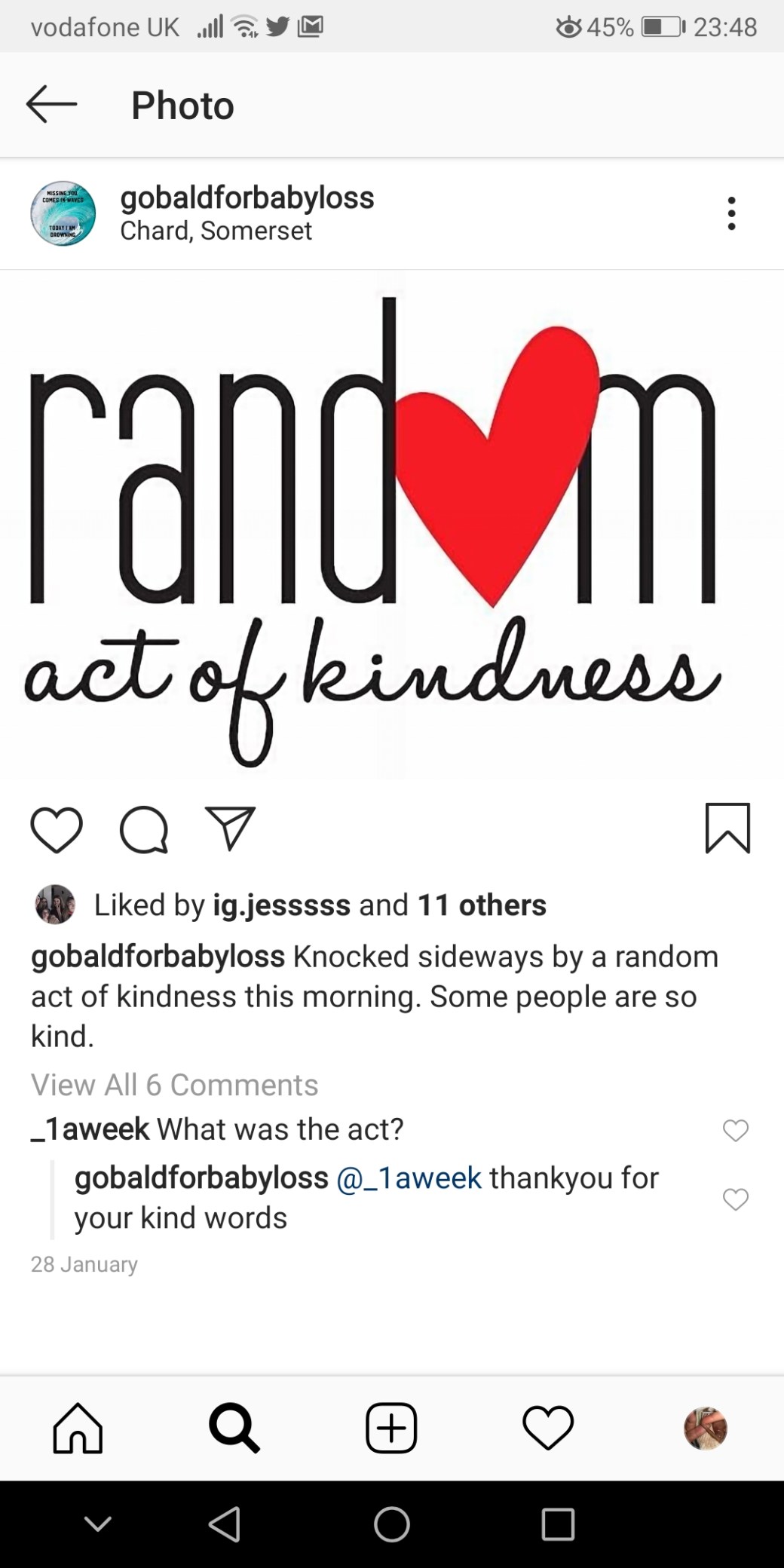Open comments via speech bubble icon

click(143, 828)
